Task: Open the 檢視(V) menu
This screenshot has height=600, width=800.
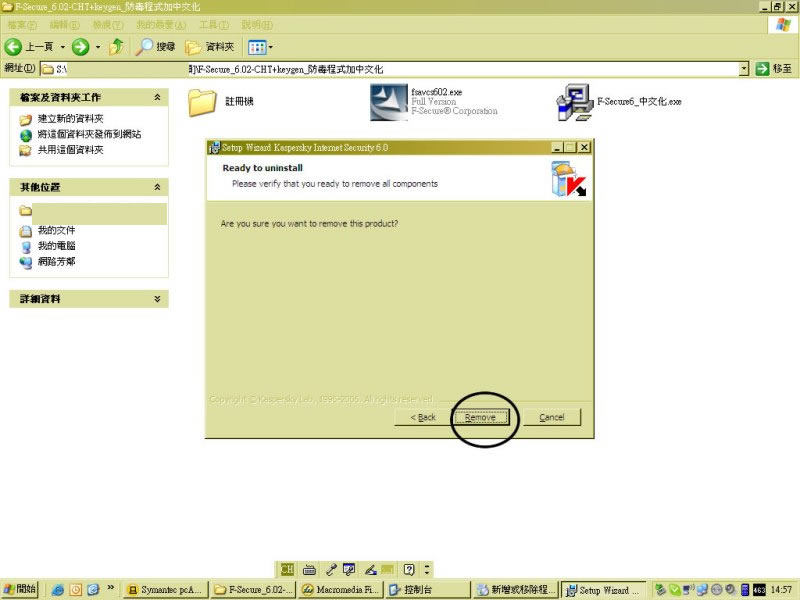Action: click(108, 24)
